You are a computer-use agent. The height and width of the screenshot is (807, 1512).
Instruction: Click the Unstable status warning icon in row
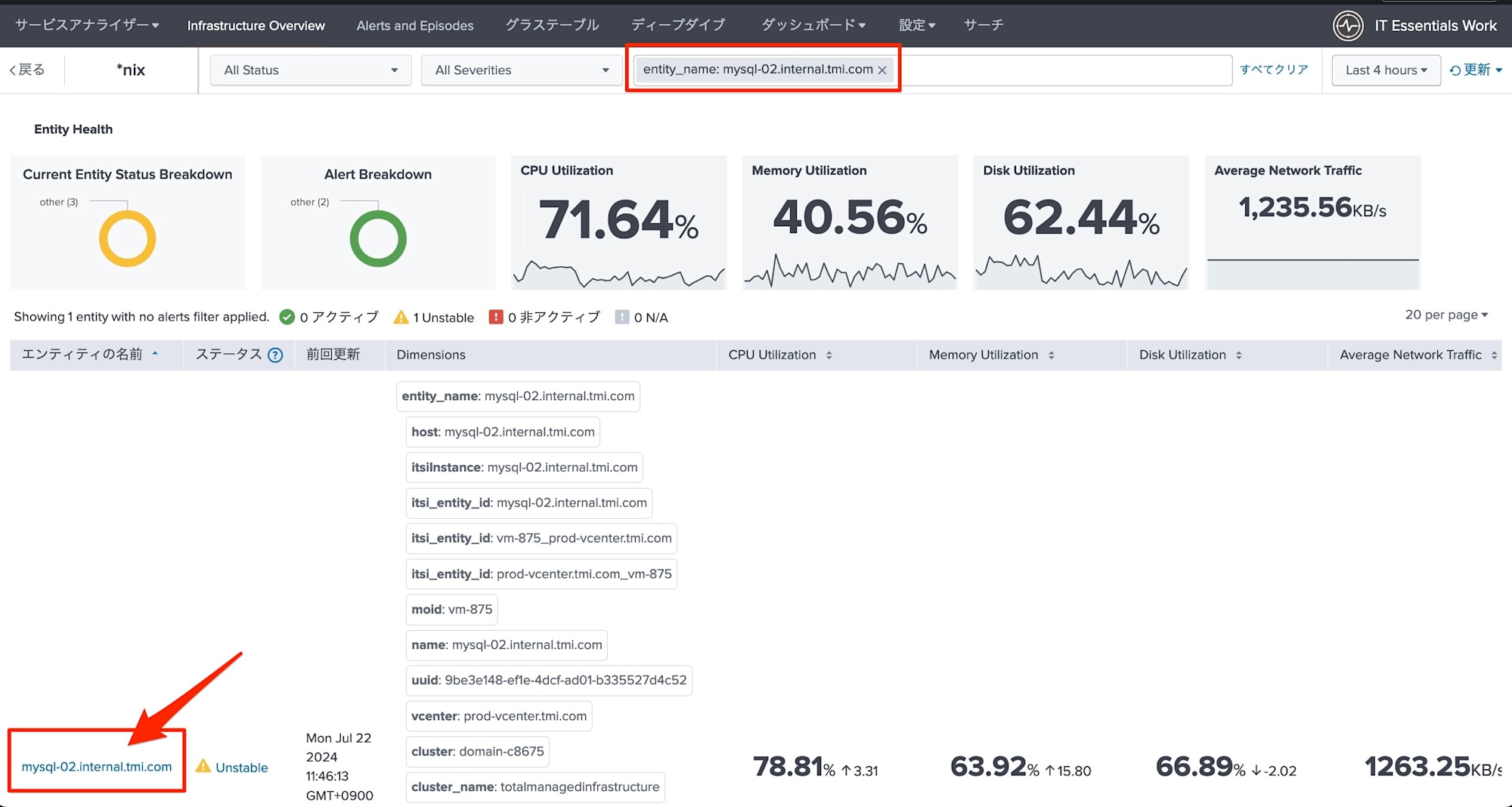[203, 766]
